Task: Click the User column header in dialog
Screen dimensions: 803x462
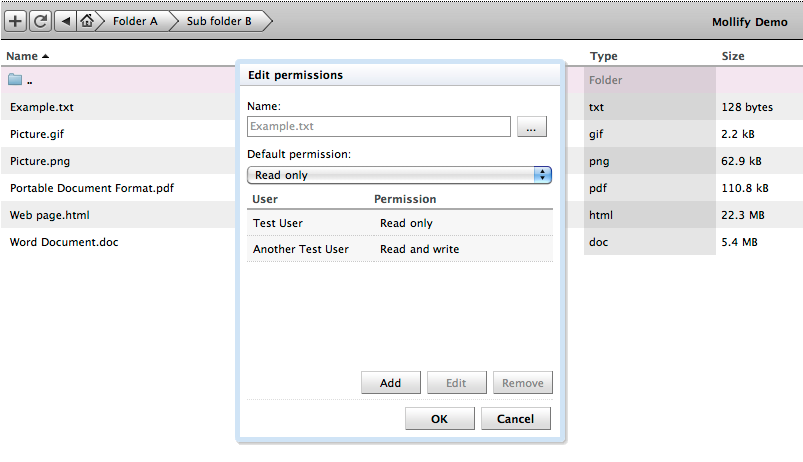Action: pos(265,199)
